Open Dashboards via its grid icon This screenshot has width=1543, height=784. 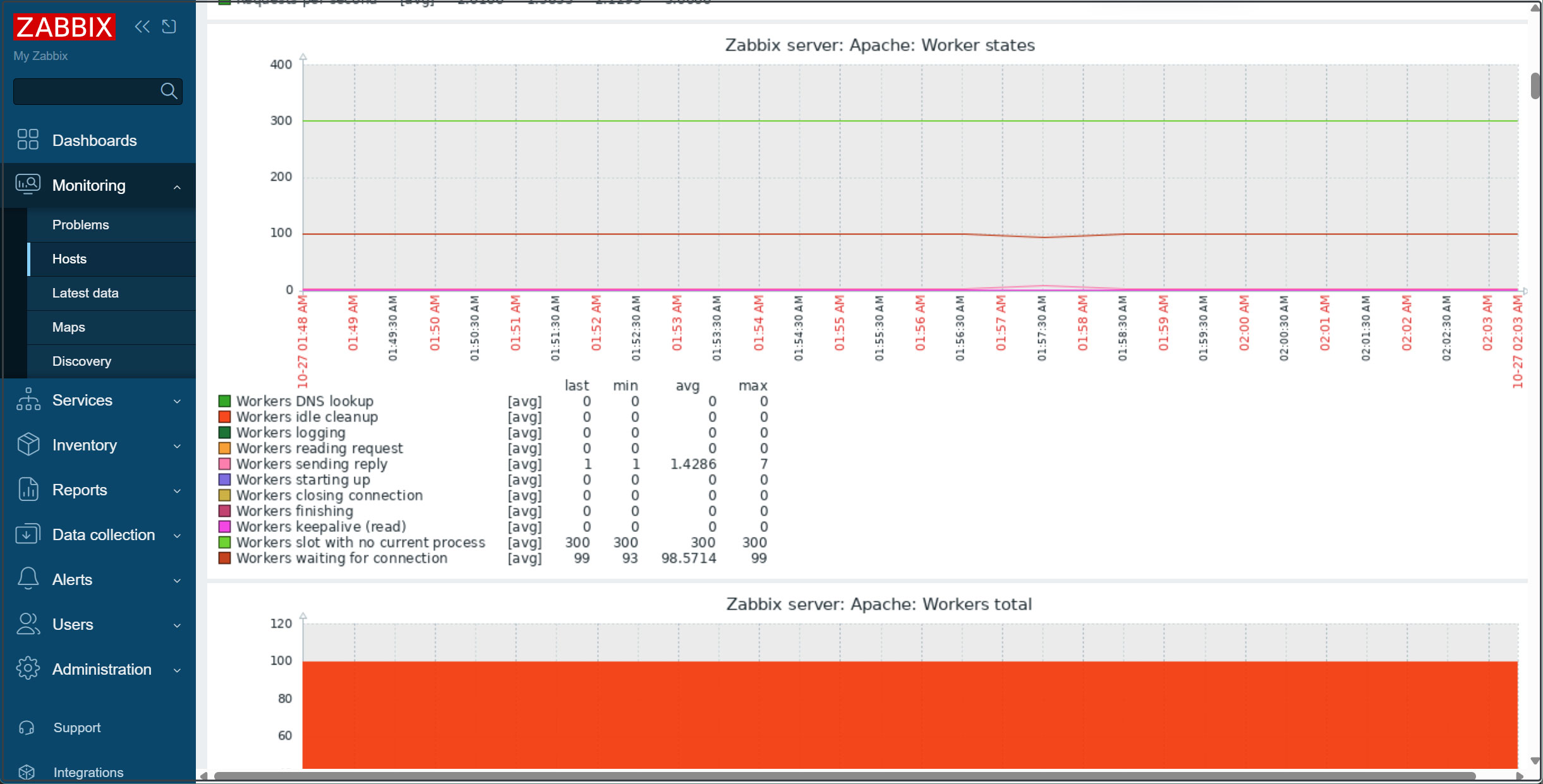tap(28, 140)
